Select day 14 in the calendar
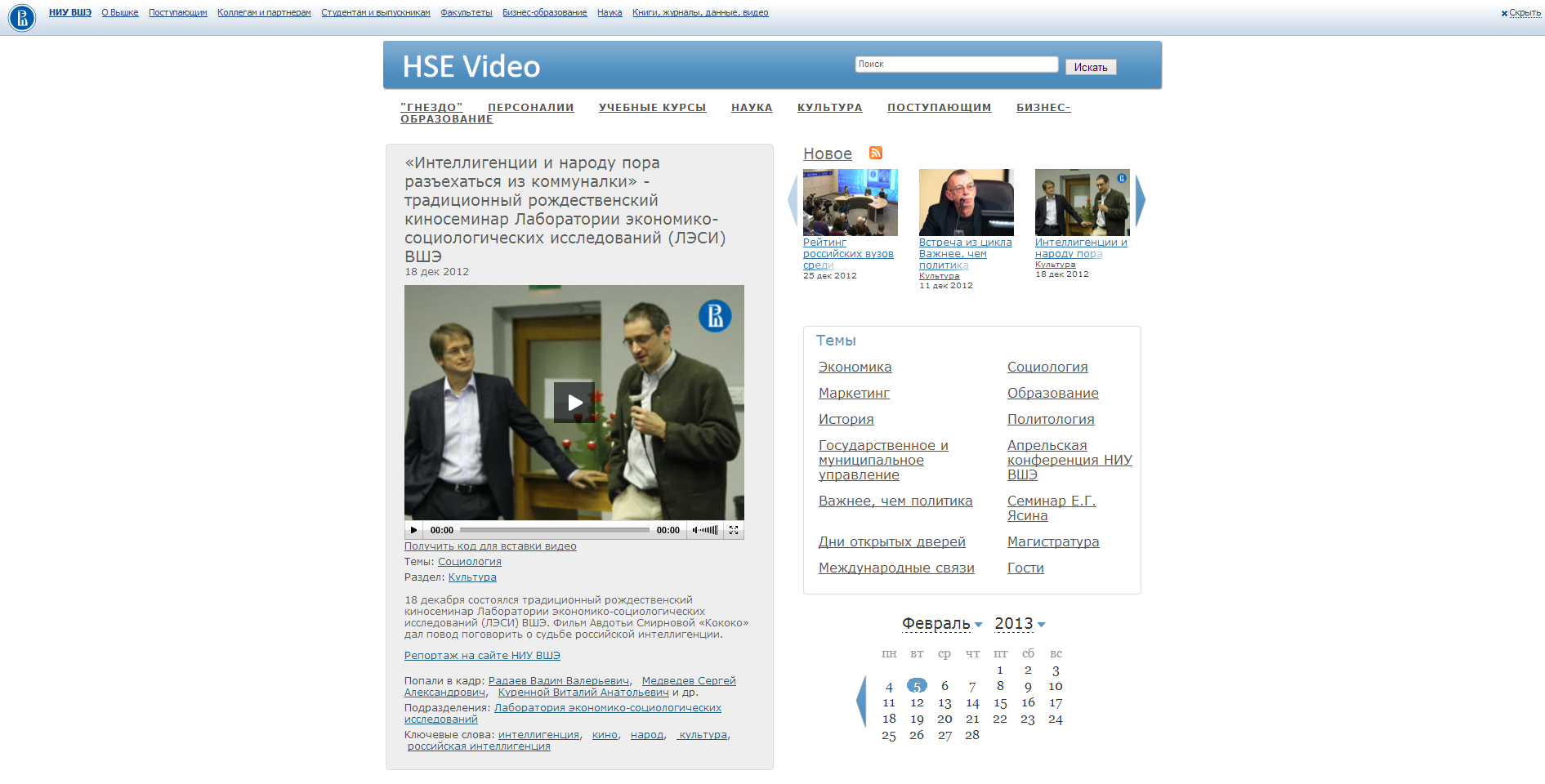This screenshot has height=784, width=1545. (x=972, y=702)
